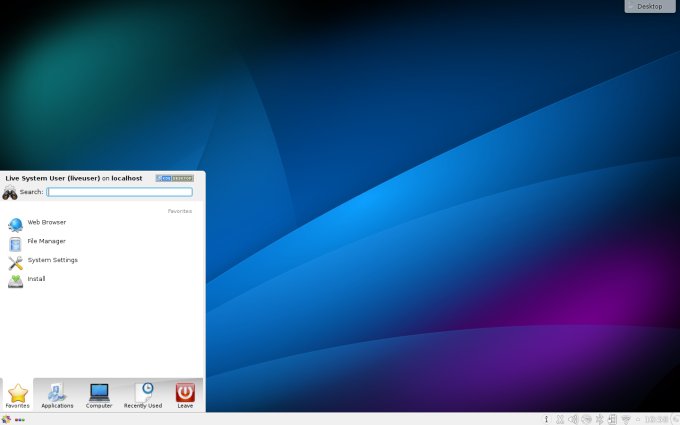This screenshot has height=425, width=680.
Task: Expand hidden system tray icons arrow
Action: coord(638,419)
